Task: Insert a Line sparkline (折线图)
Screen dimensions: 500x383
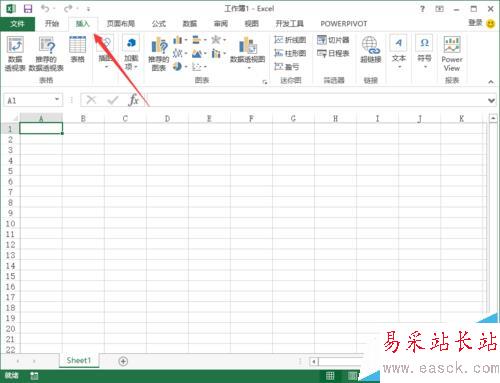Action: 290,40
